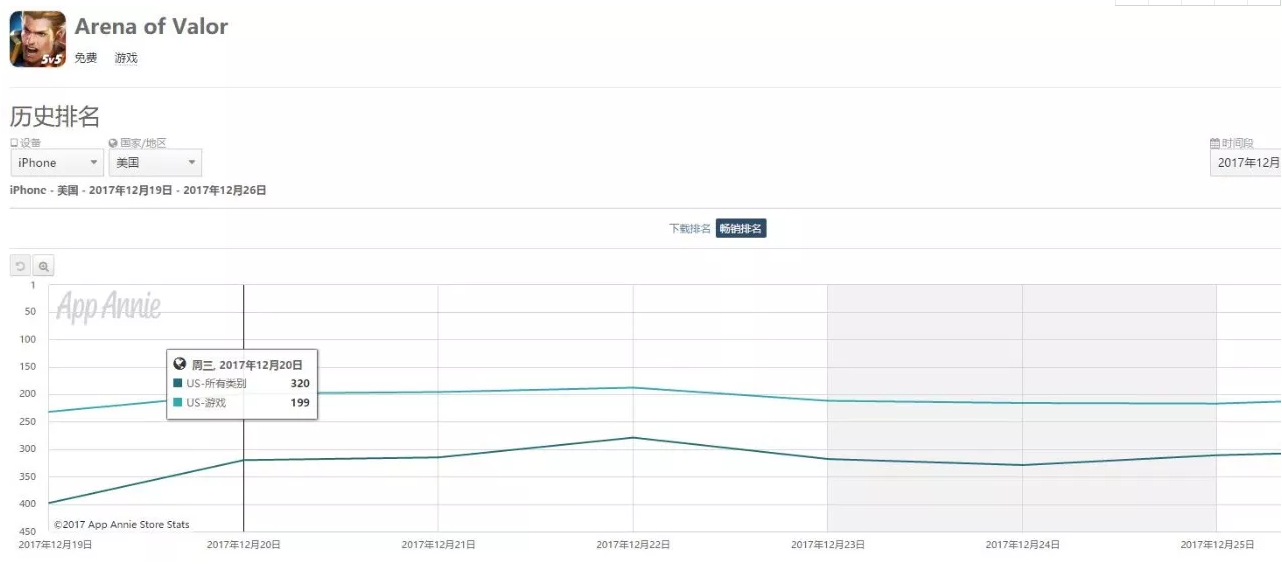Screen dimensions: 1282x564
Task: Click the 历史排名 heading
Action: (55, 116)
